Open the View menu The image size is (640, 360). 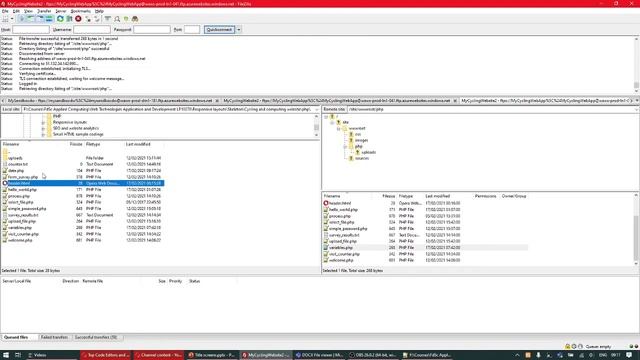pos(28,11)
